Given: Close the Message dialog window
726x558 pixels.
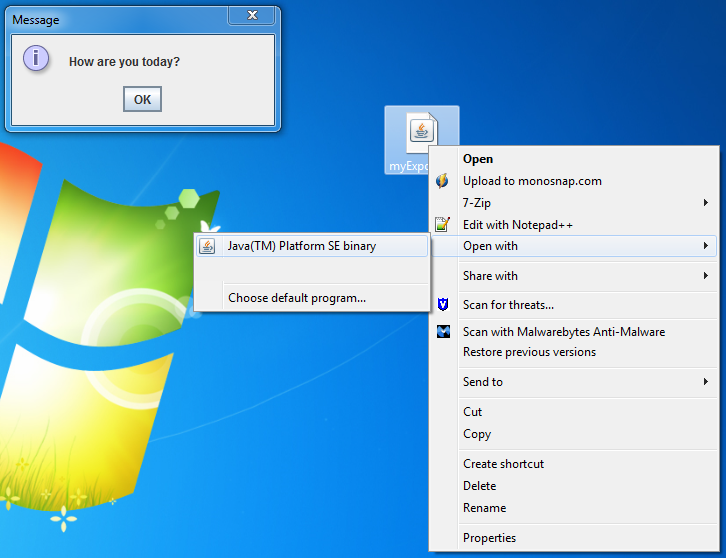Looking at the screenshot, I should [252, 15].
